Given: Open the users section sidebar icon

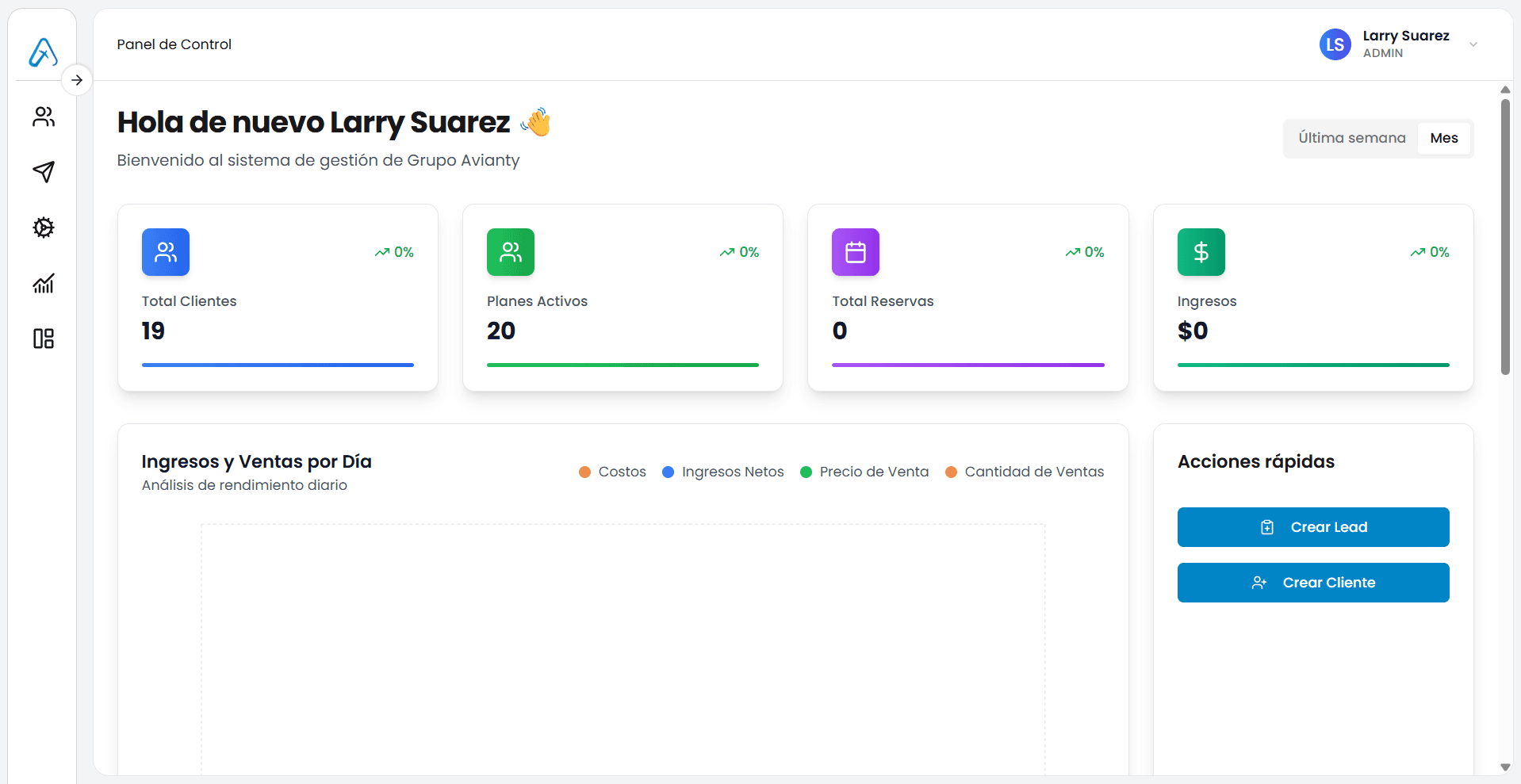Looking at the screenshot, I should (x=44, y=117).
